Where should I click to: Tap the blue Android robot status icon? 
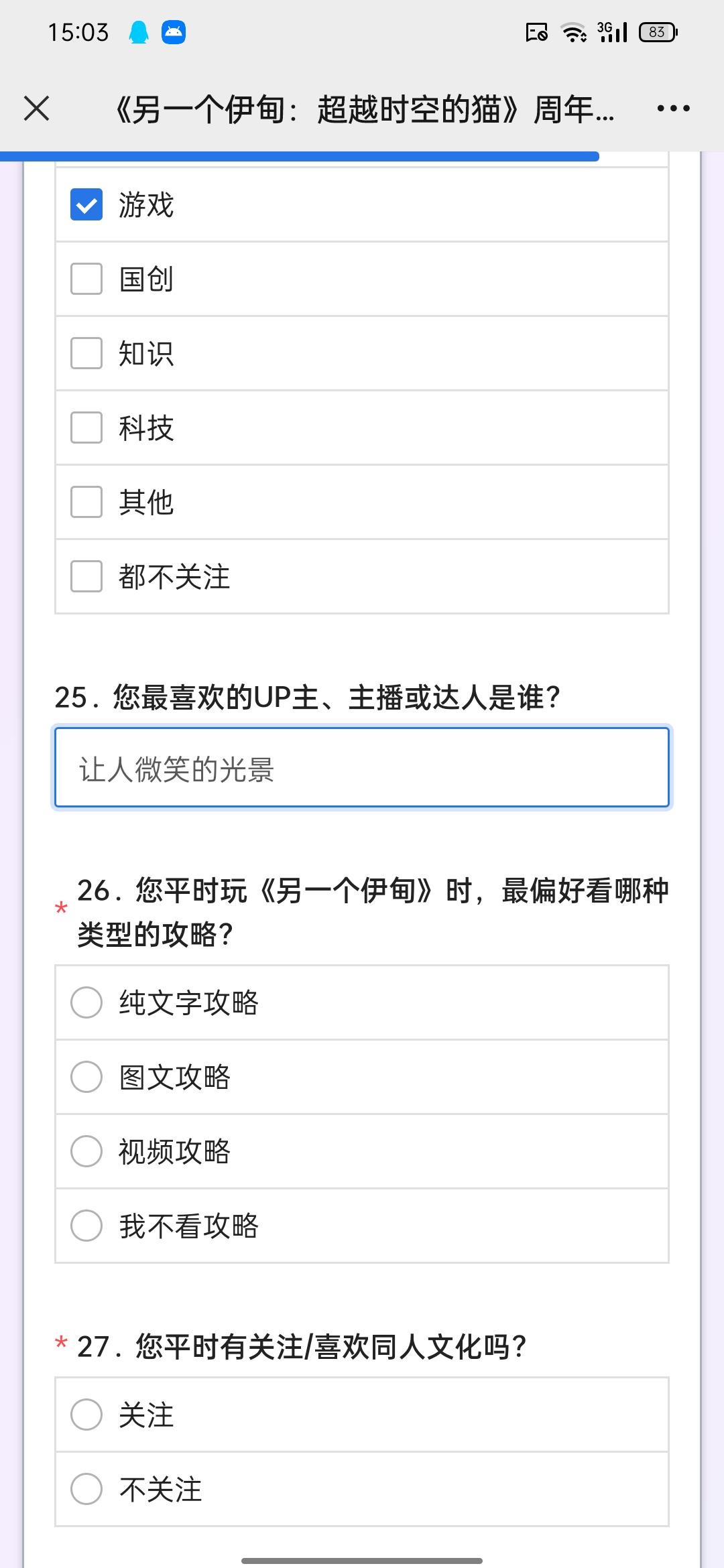pos(174,32)
